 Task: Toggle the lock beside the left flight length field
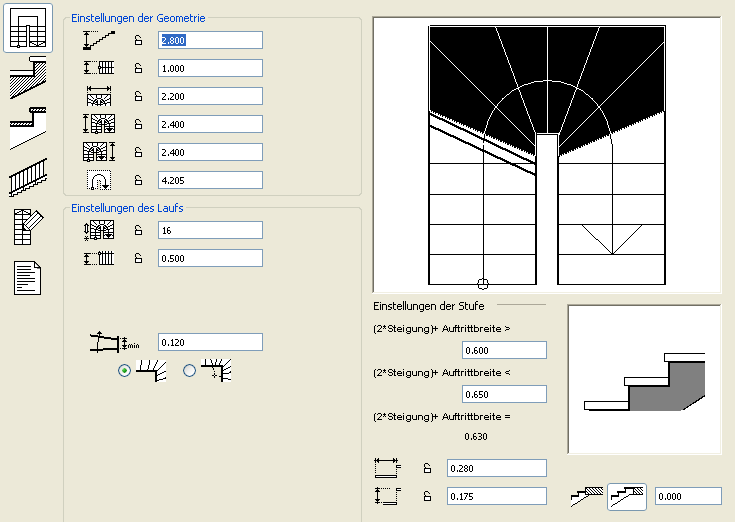coord(138,124)
